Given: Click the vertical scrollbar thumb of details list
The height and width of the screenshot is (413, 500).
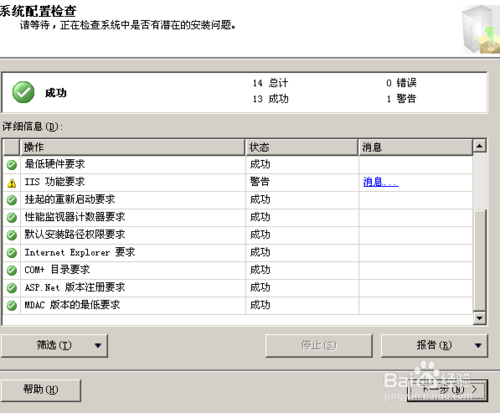Looking at the screenshot, I should (x=480, y=261).
